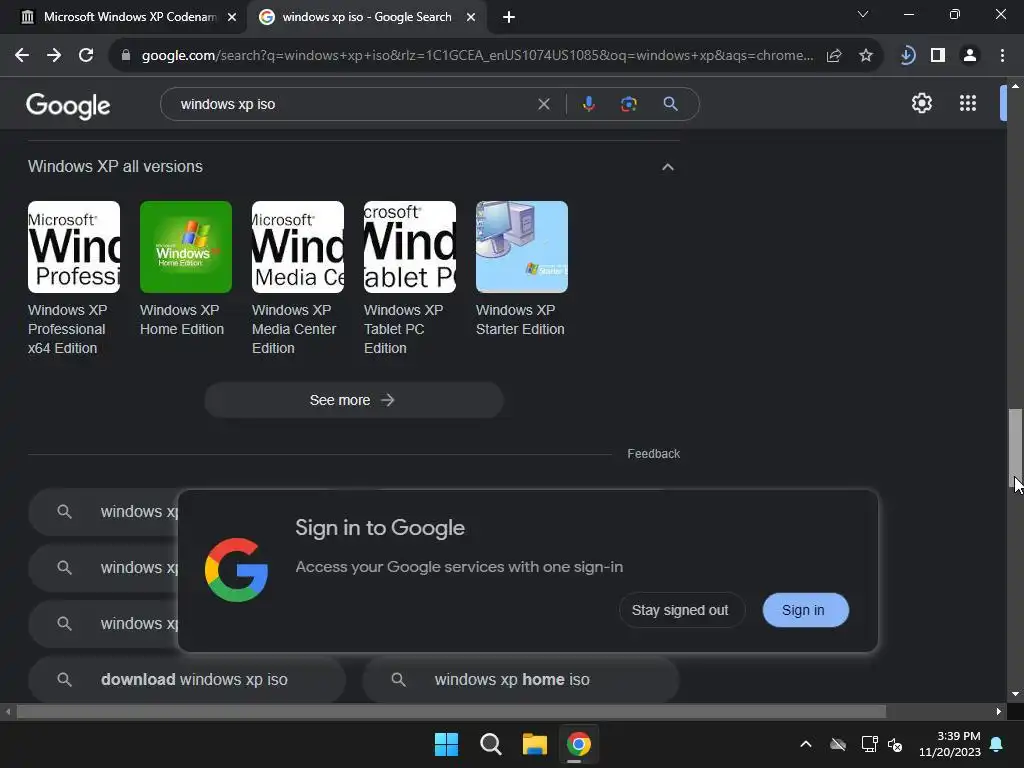The height and width of the screenshot is (768, 1024).
Task: Open Windows XP Media Center Edition thumbnail
Action: (298, 247)
